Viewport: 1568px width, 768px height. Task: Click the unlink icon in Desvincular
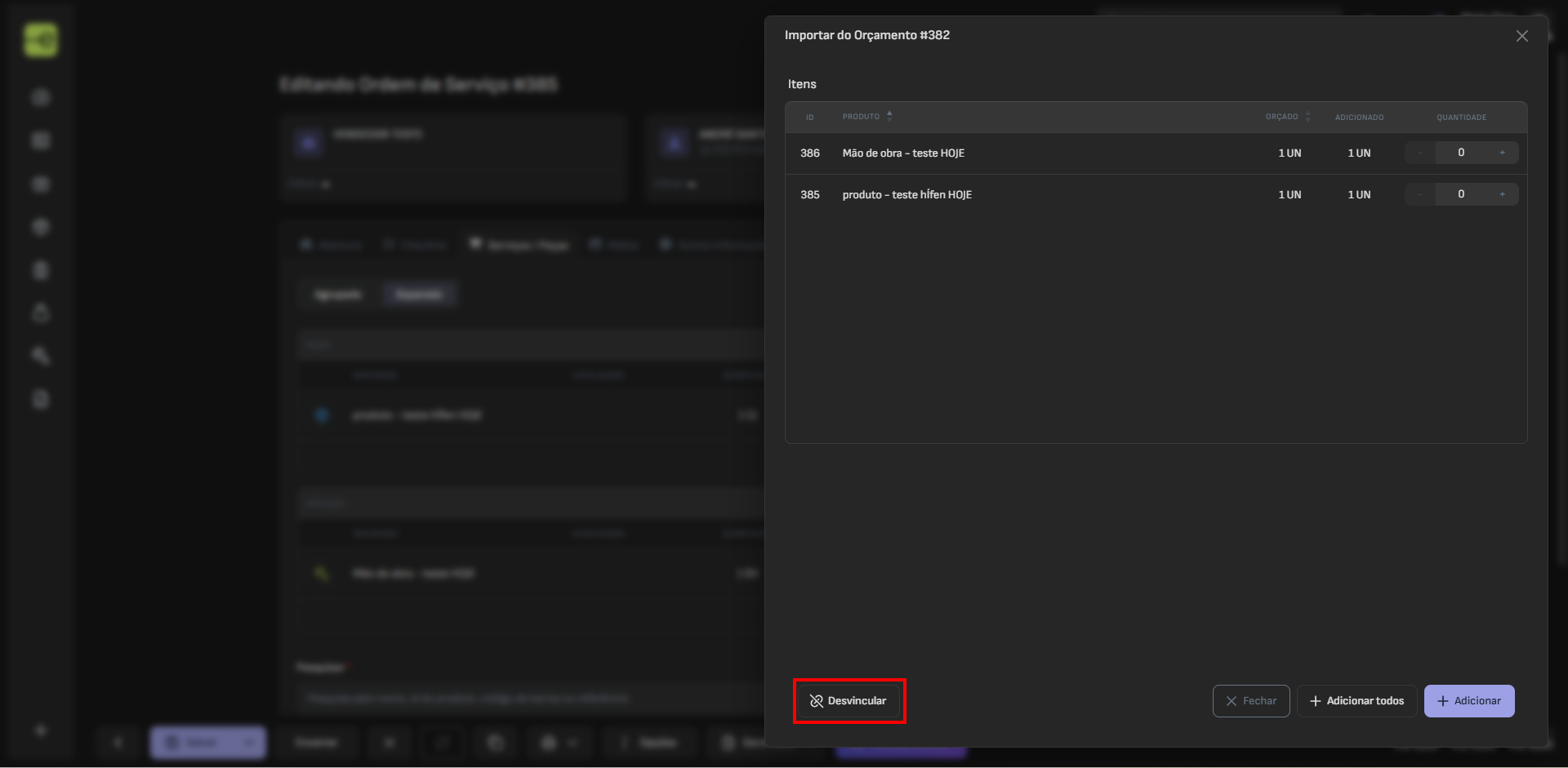pyautogui.click(x=816, y=701)
